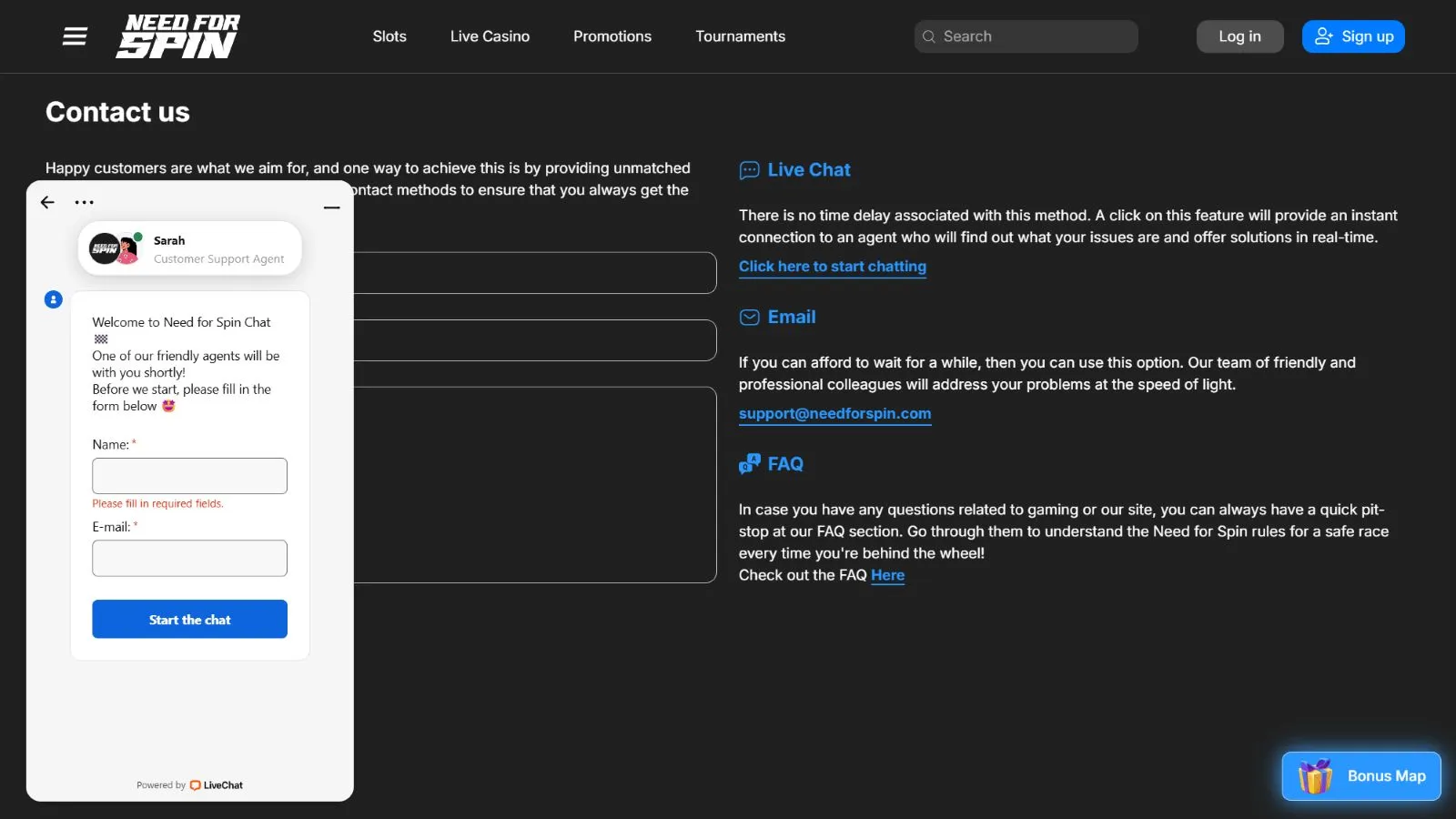Navigate to Promotions
The image size is (1456, 819).
click(x=612, y=36)
